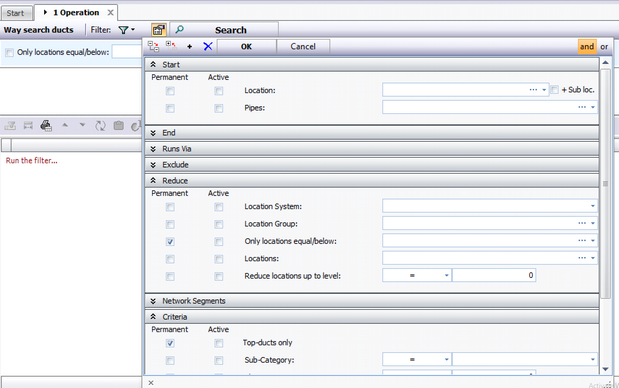This screenshot has width=619, height=388.
Task: Click the print preview icon in lower toolbar
Action: click(46, 126)
